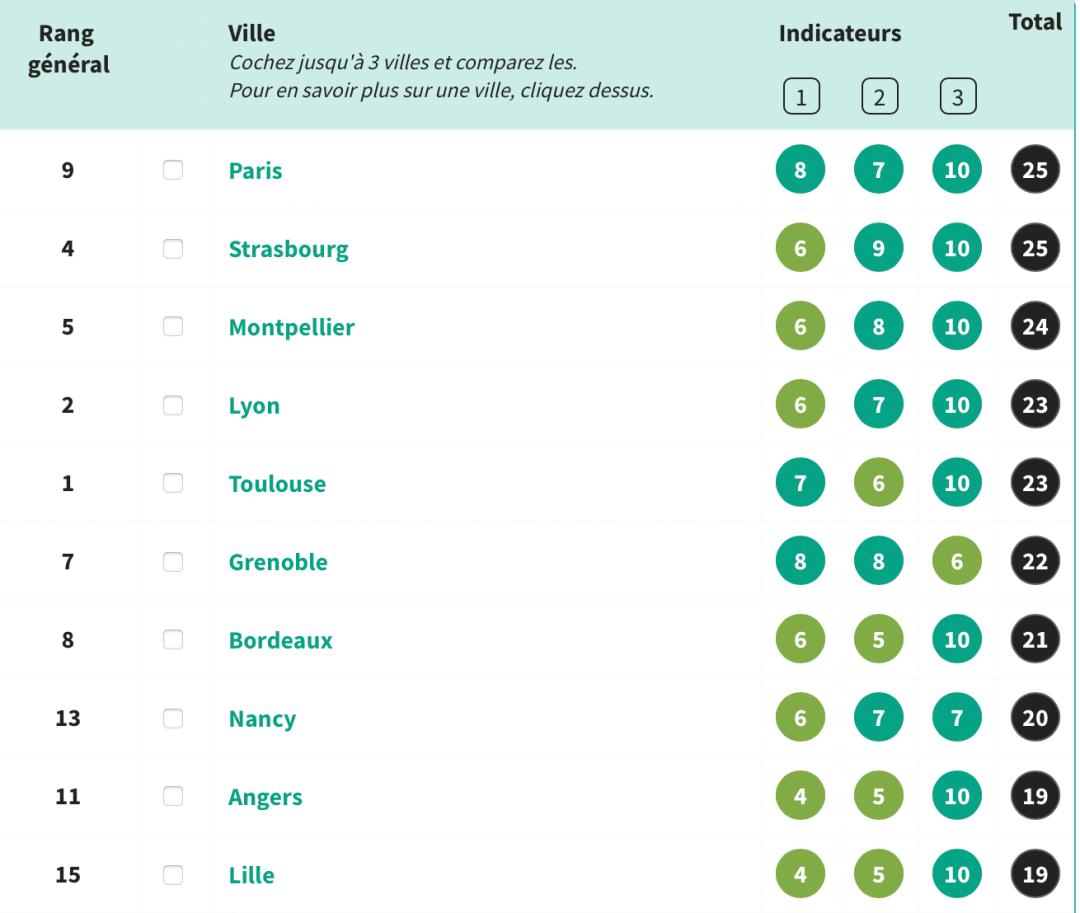Click the Toulouse city link
This screenshot has height=913, width=1080.
point(276,485)
